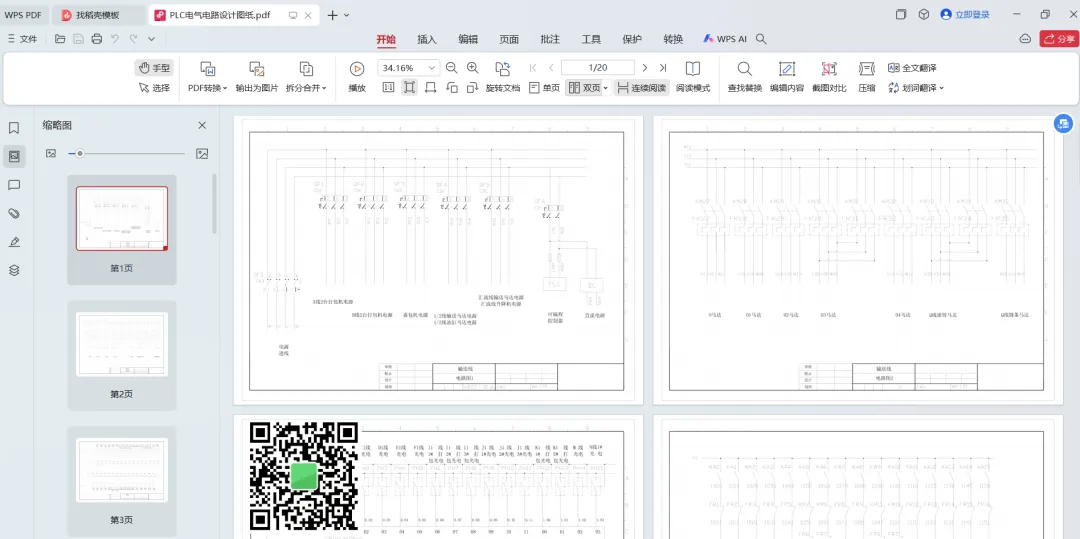Go to first page arrow
This screenshot has width=1080, height=539.
click(533, 67)
